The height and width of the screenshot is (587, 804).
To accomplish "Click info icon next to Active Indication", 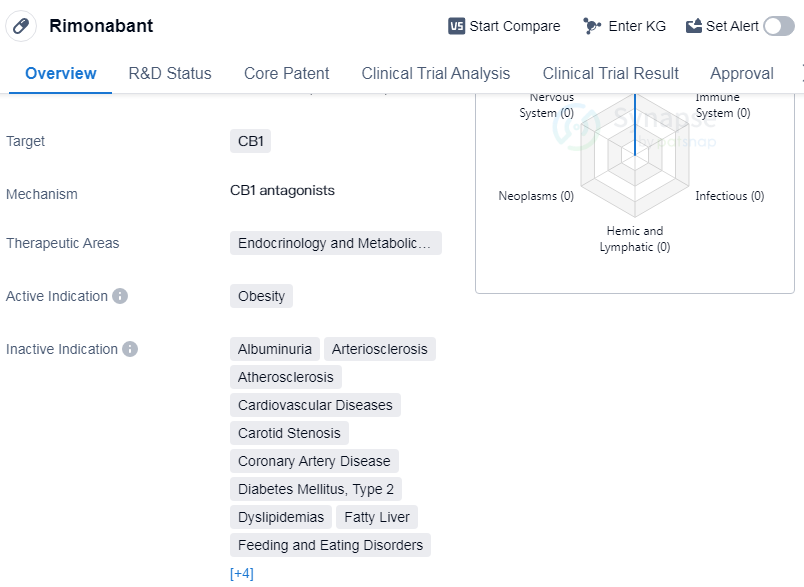I will [x=120, y=296].
